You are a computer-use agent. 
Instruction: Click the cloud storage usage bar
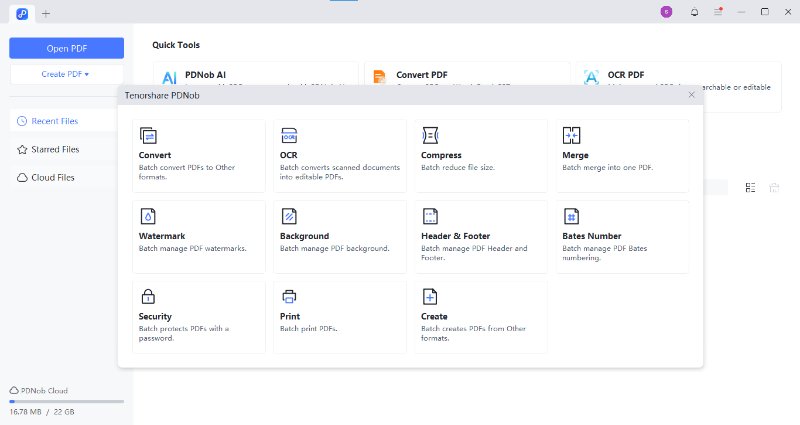[x=66, y=402]
